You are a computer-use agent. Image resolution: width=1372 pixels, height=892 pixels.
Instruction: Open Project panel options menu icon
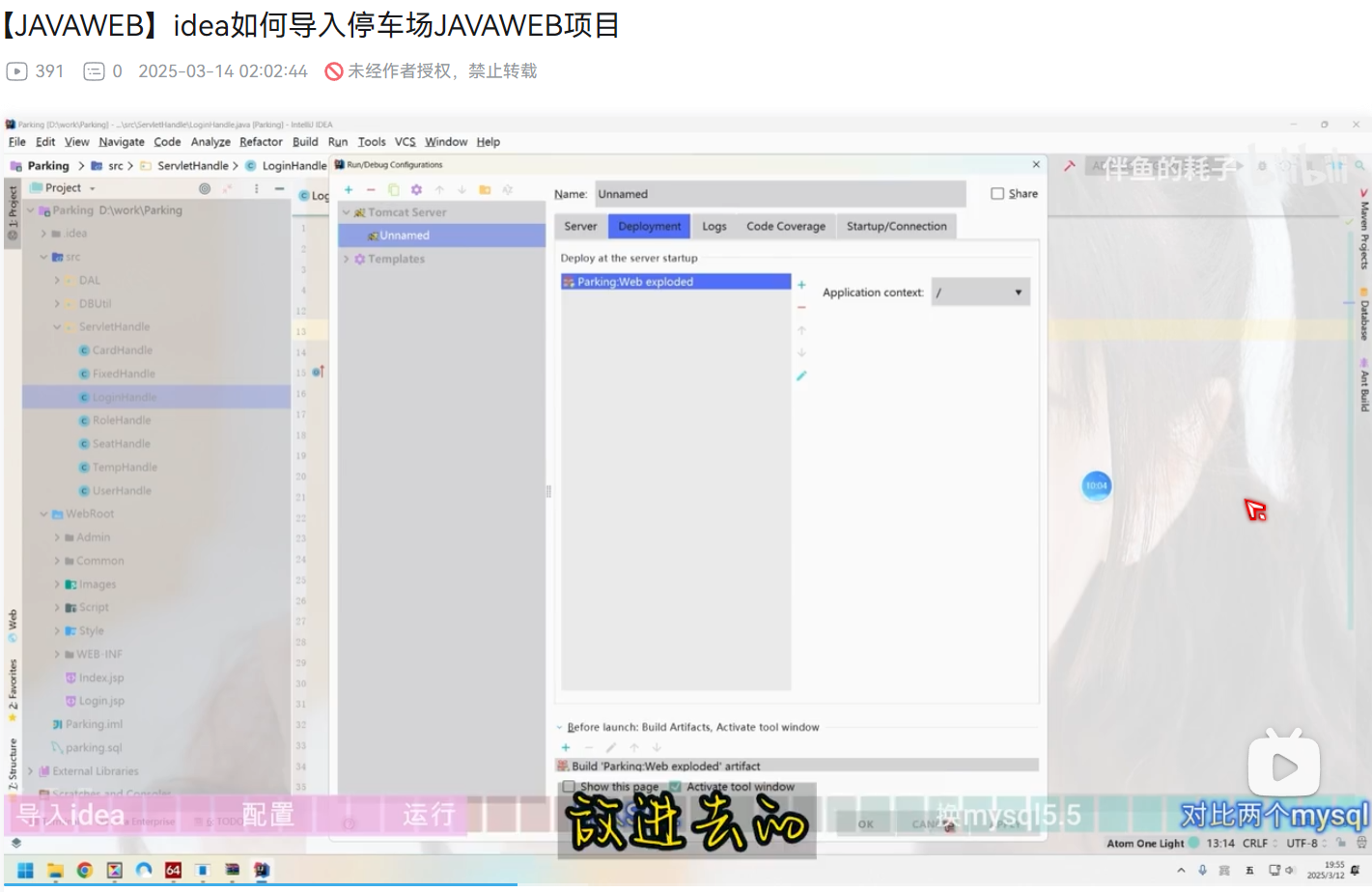(x=256, y=188)
